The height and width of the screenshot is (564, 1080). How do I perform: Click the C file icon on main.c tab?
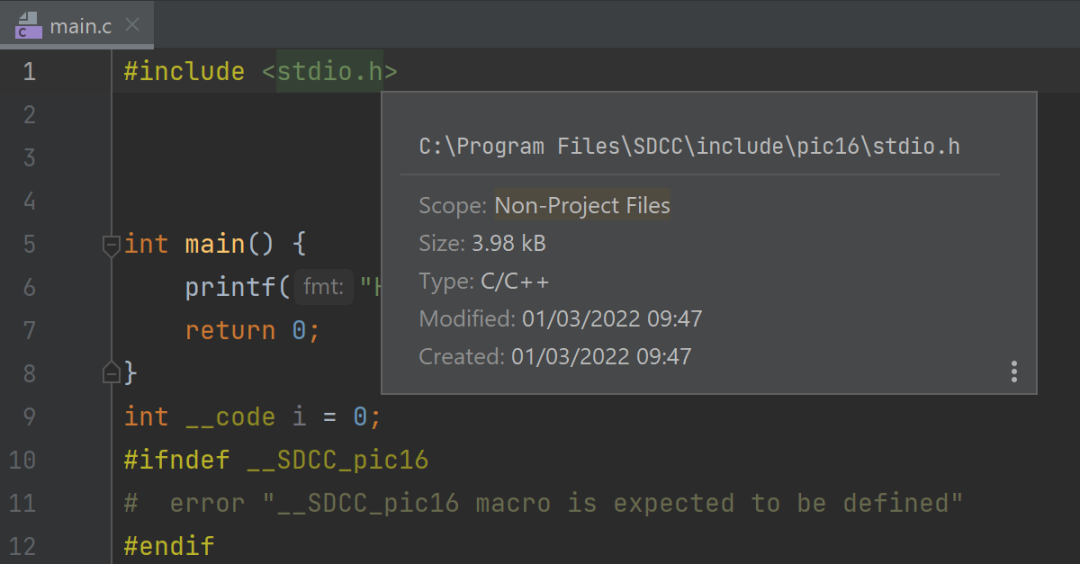click(x=28, y=26)
